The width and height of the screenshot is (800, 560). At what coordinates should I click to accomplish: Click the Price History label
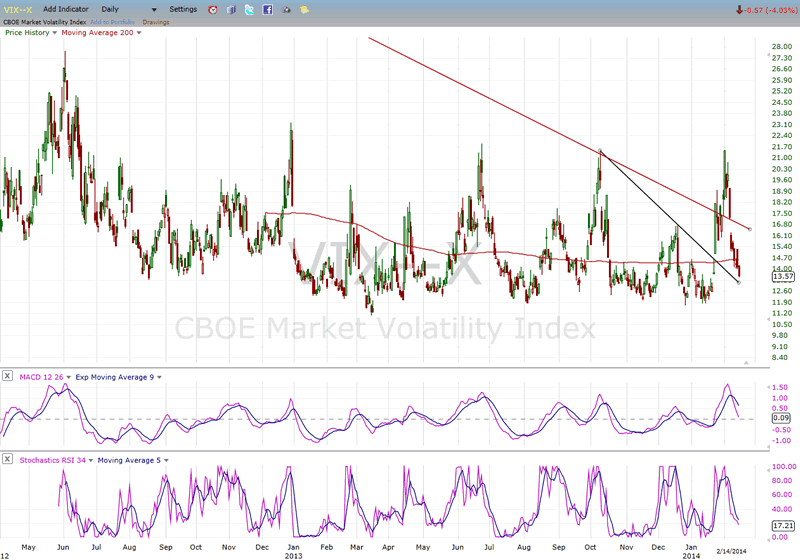(27, 33)
